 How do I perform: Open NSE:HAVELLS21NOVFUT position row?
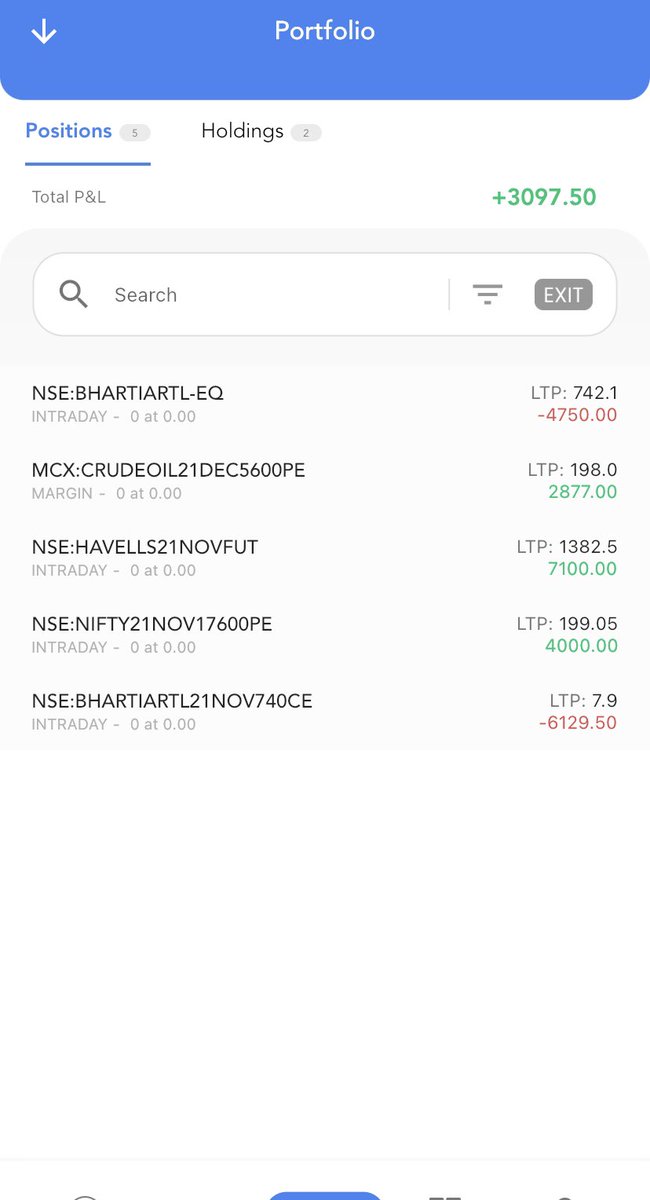point(325,558)
